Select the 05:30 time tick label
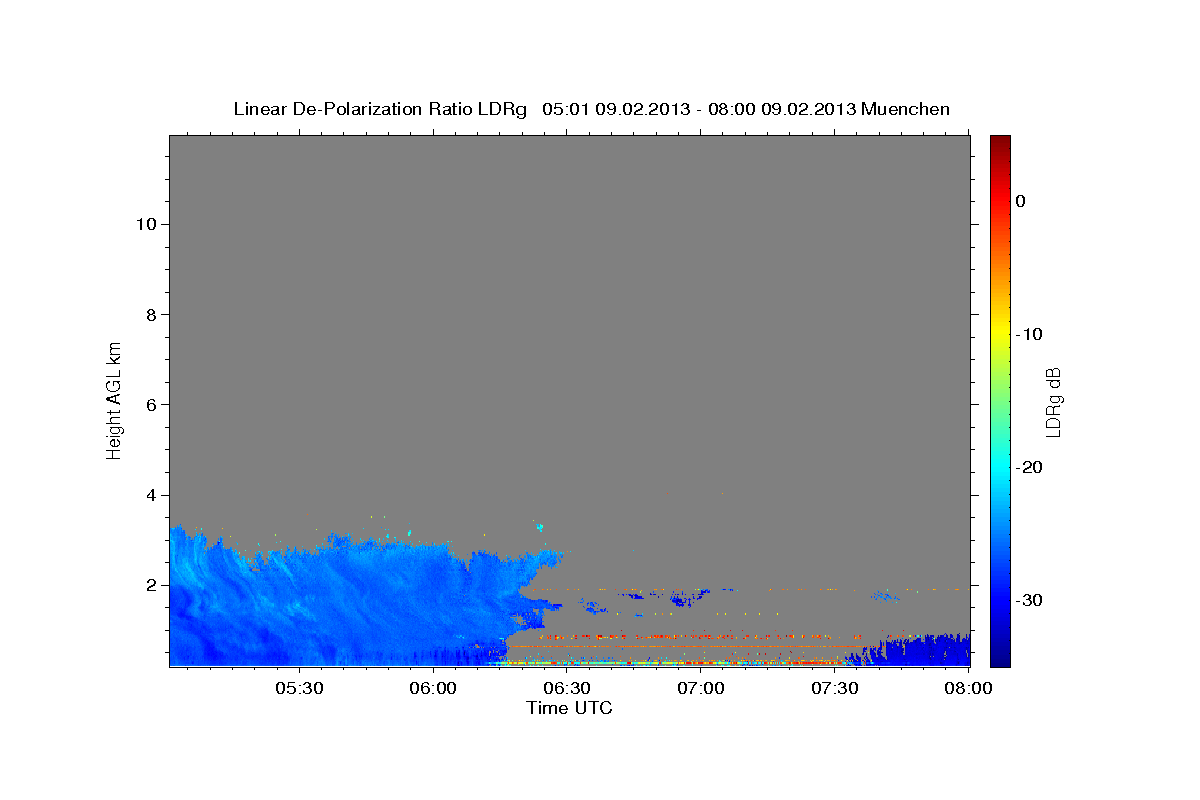Screen dimensions: 1200x800 (301, 687)
